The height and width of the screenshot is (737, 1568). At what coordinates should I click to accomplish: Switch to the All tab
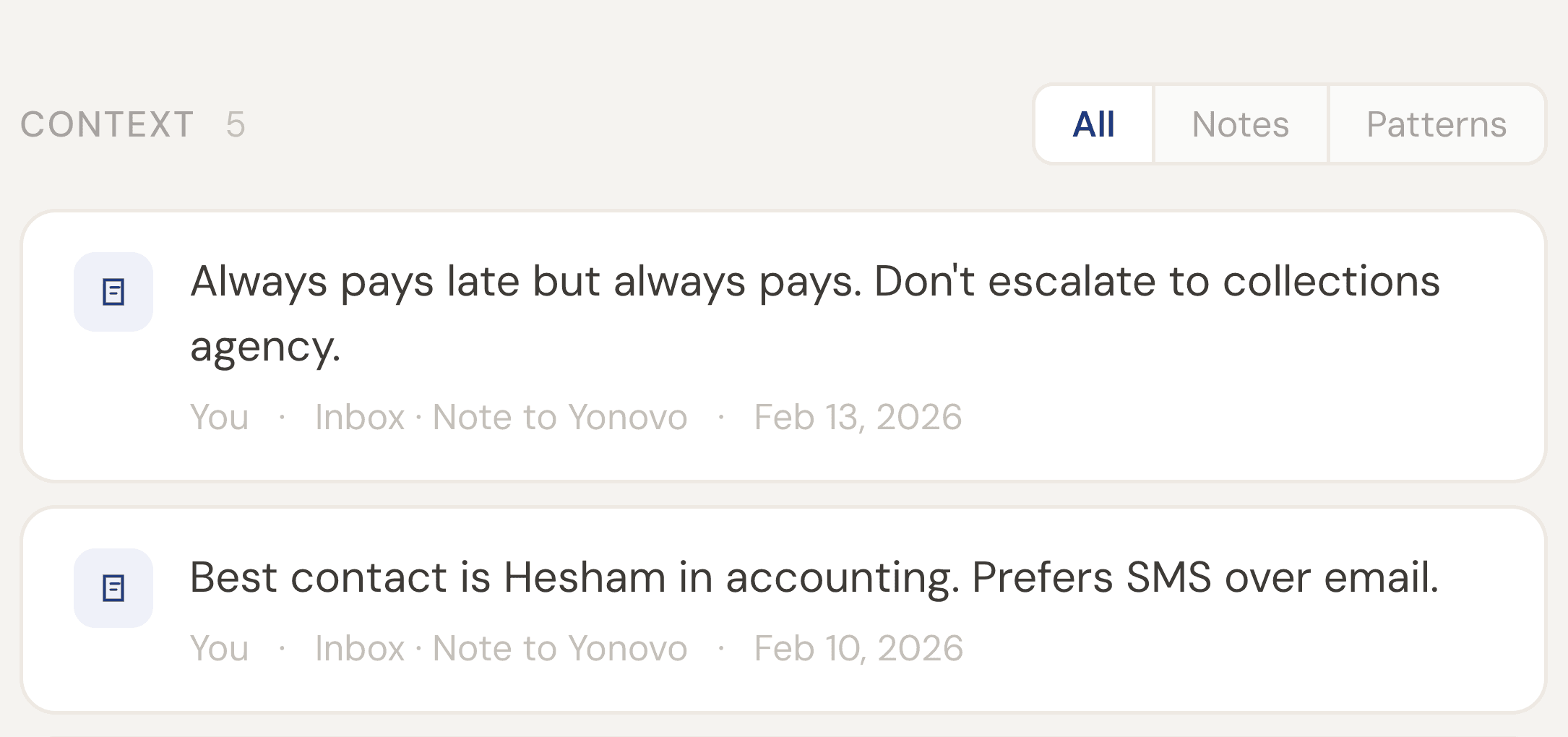coord(1093,124)
